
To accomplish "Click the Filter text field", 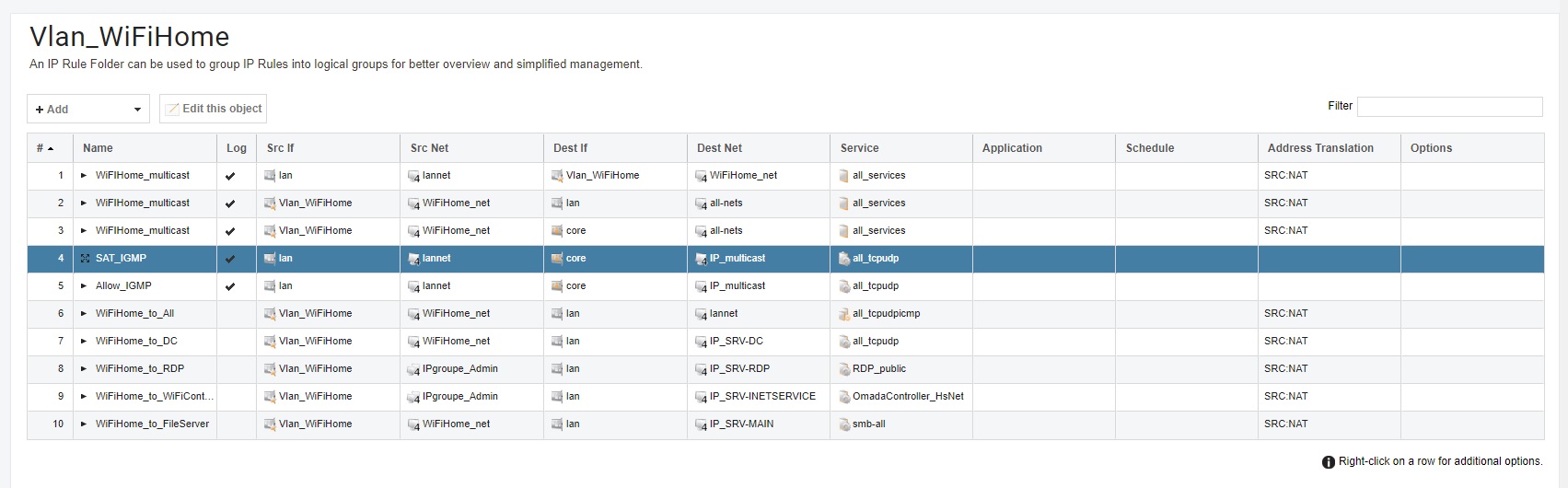I will tap(1449, 107).
